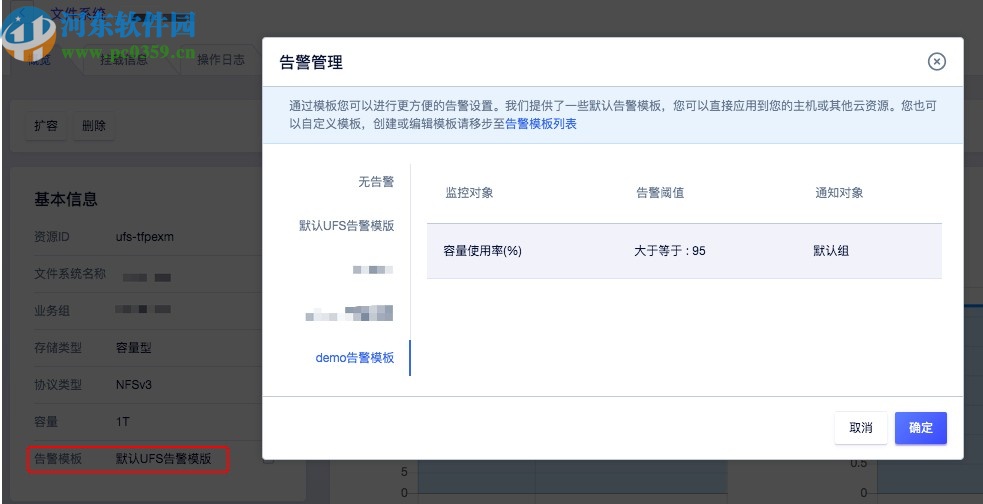Click the 大于等于 : 95 threshold value
The height and width of the screenshot is (504, 983).
[670, 251]
